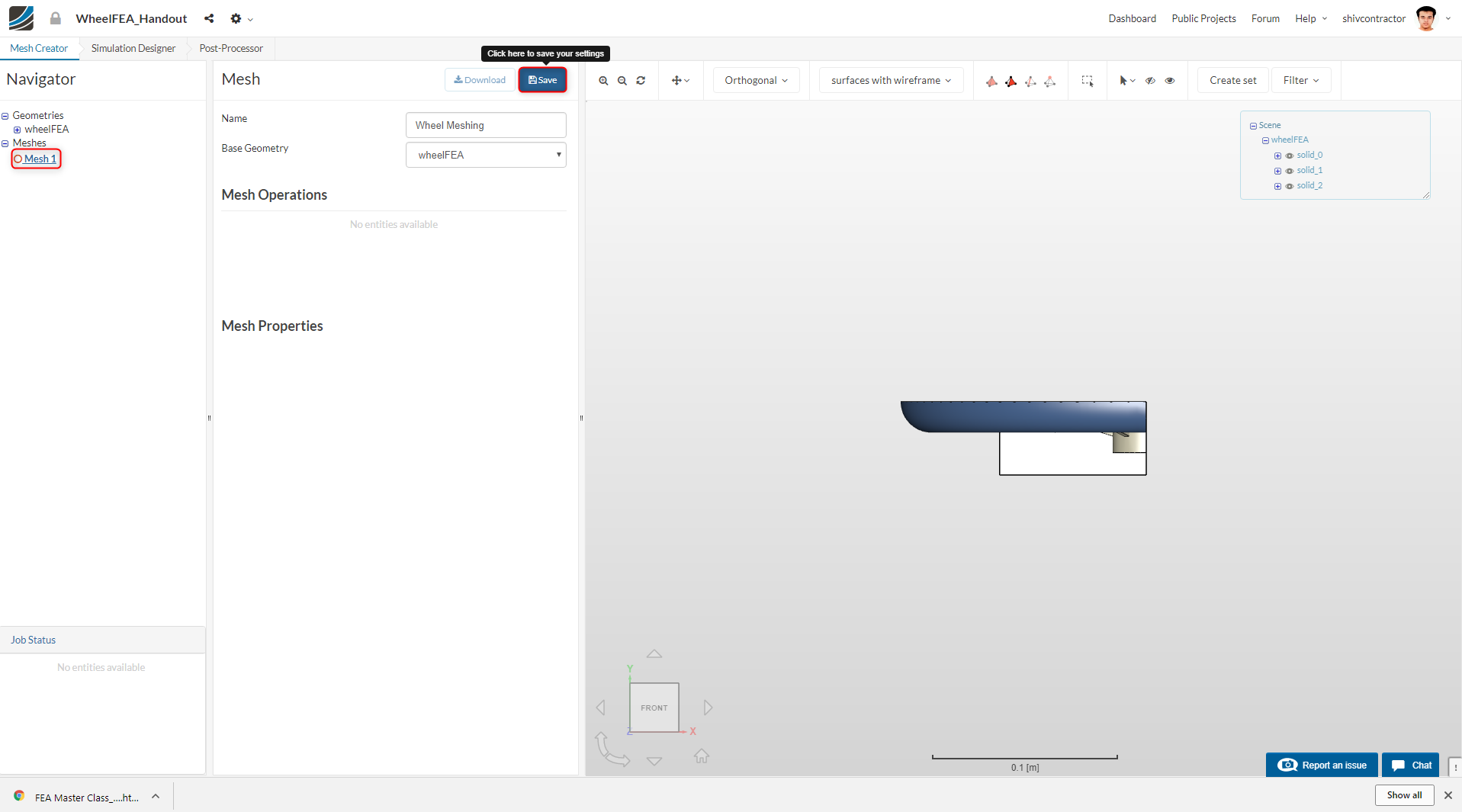Screen dimensions: 1462x812
Task: Reset view with the home icon
Action: (702, 756)
